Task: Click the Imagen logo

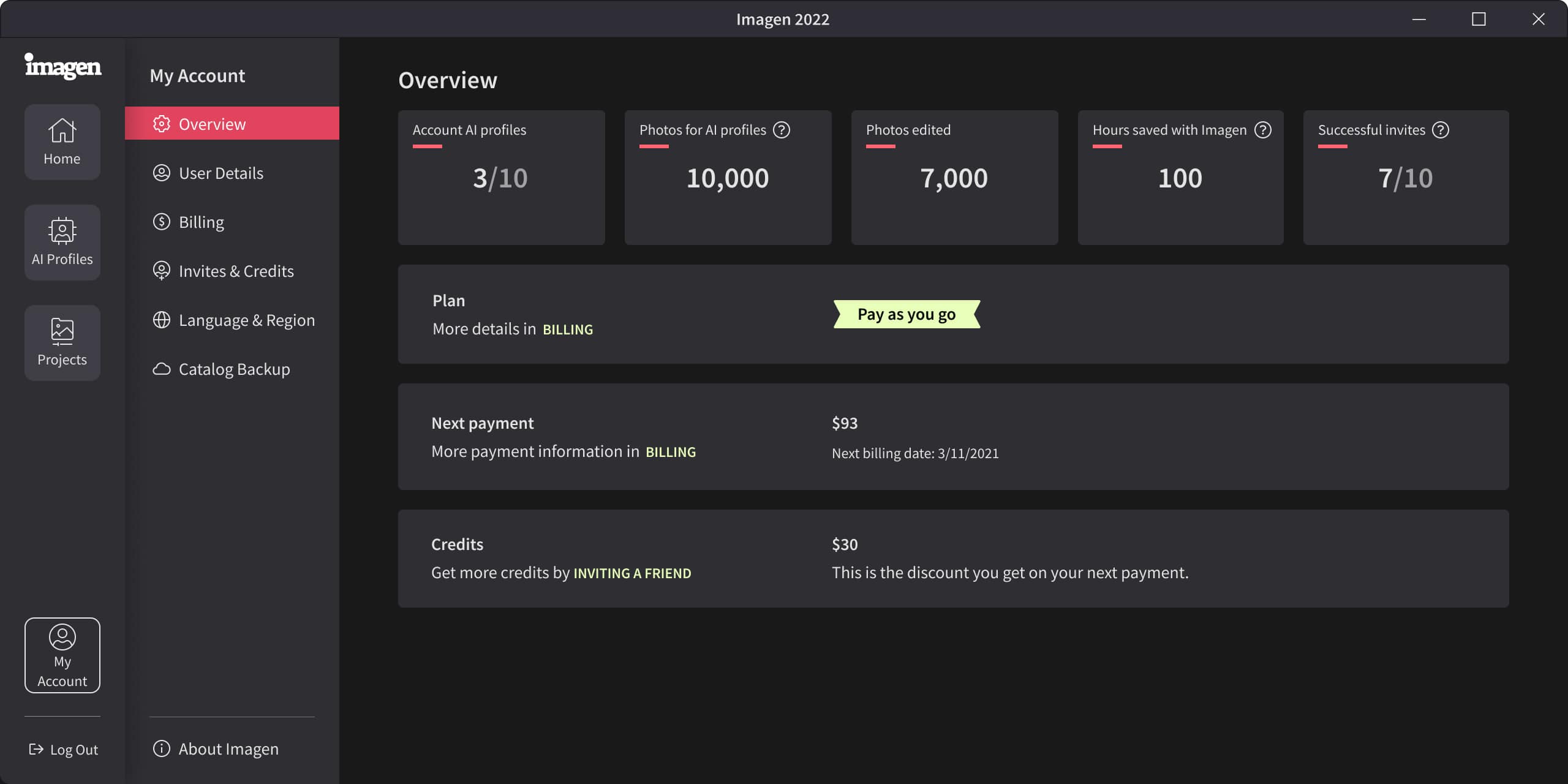Action: pyautogui.click(x=62, y=66)
